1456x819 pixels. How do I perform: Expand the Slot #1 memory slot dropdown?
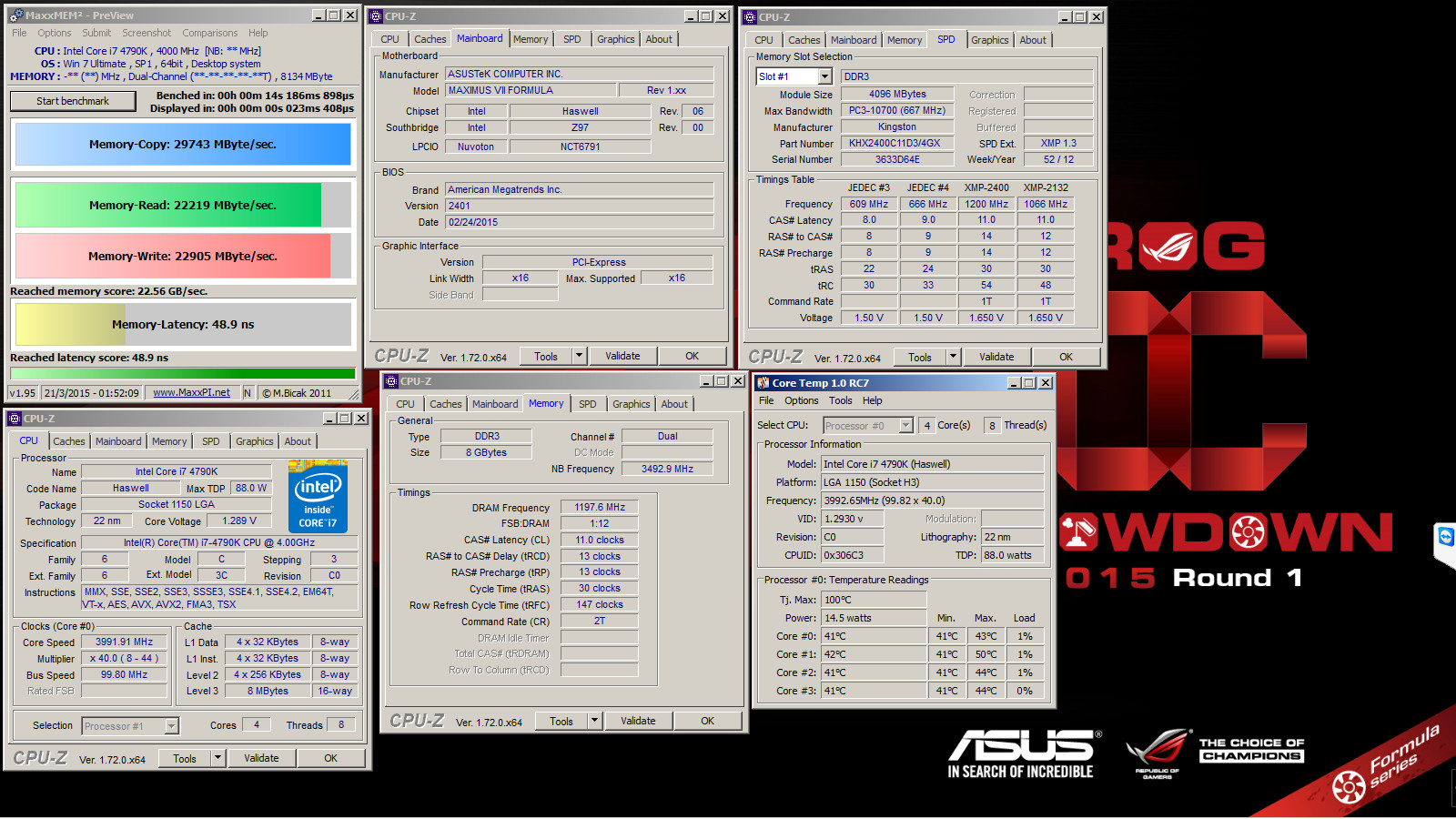824,76
